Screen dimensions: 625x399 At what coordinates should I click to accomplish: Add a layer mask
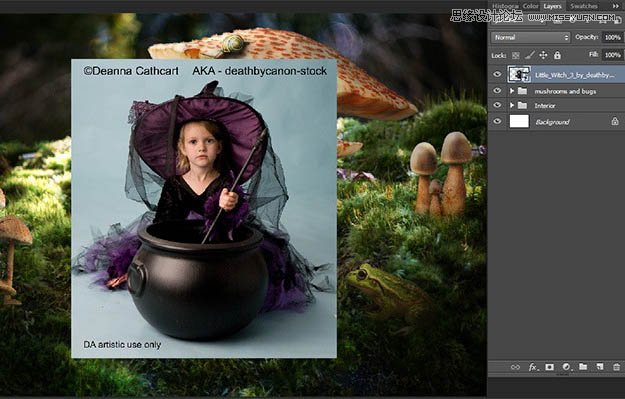(x=549, y=367)
